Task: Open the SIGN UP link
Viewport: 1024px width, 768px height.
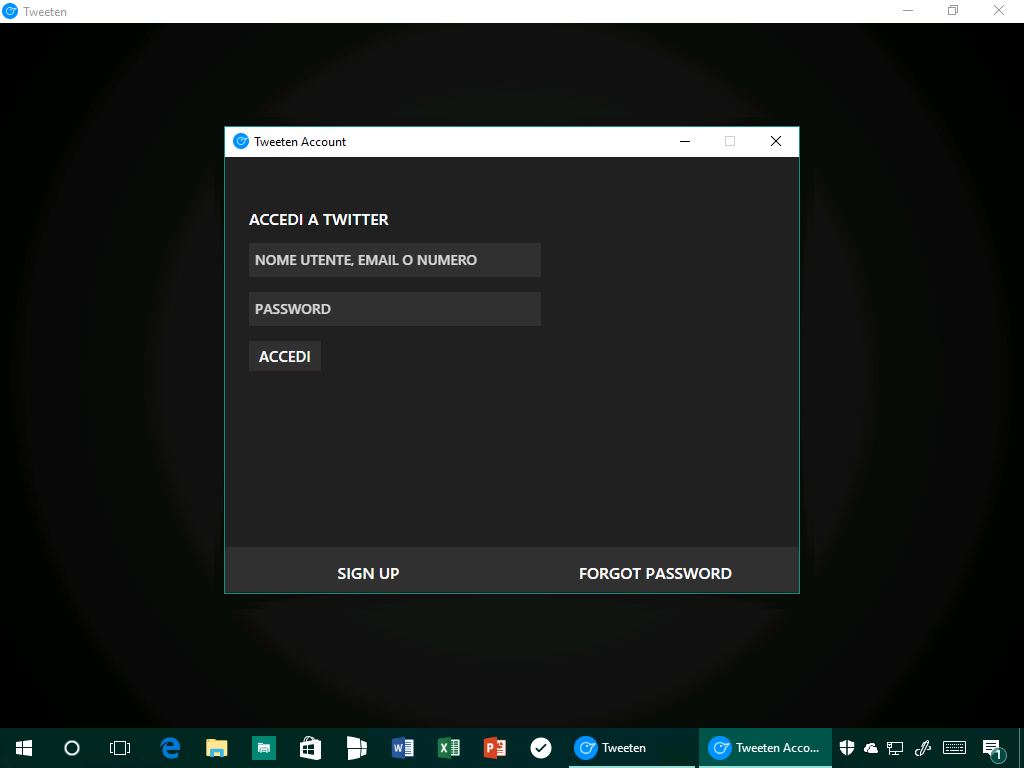Action: tap(368, 573)
